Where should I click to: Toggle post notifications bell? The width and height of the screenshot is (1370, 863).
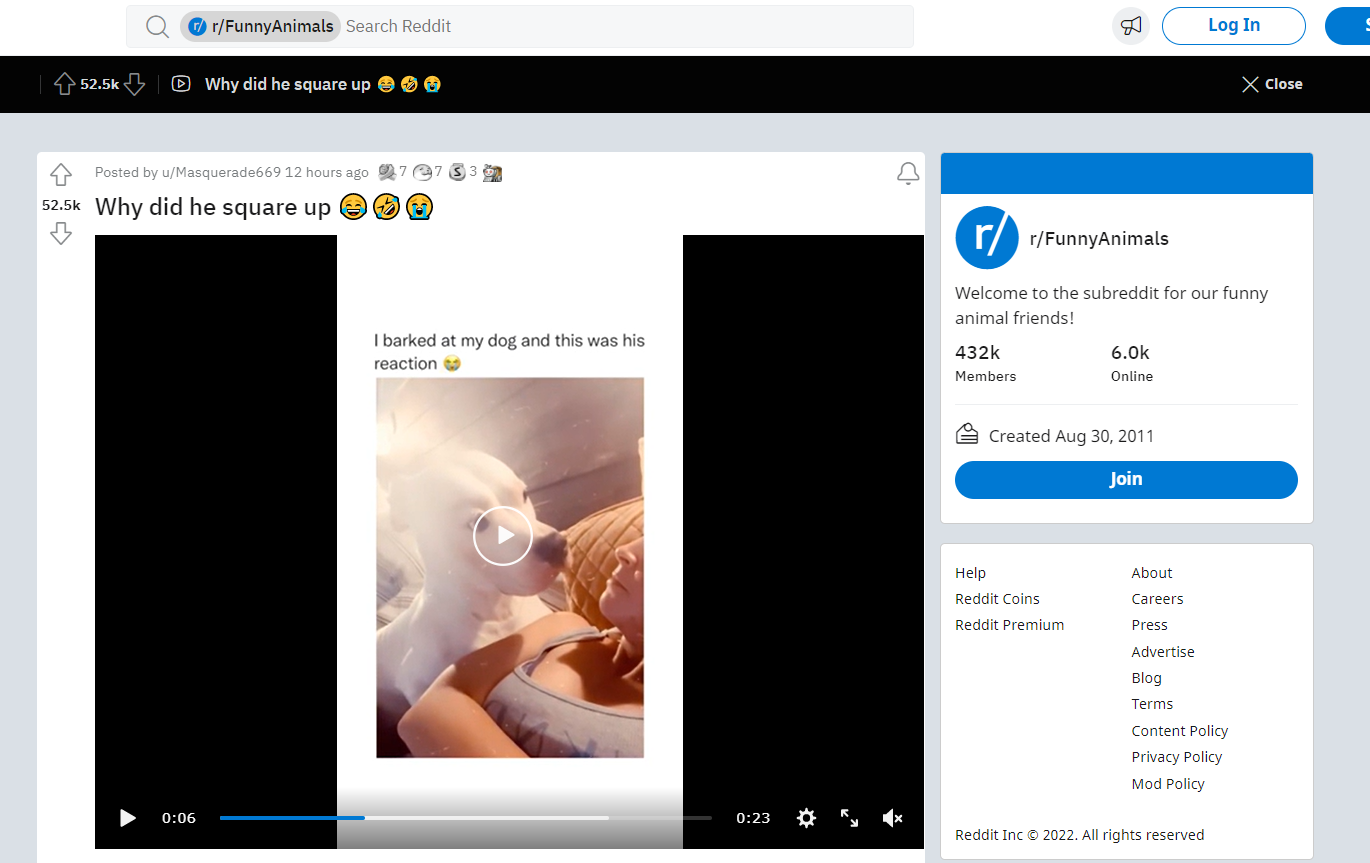(908, 174)
